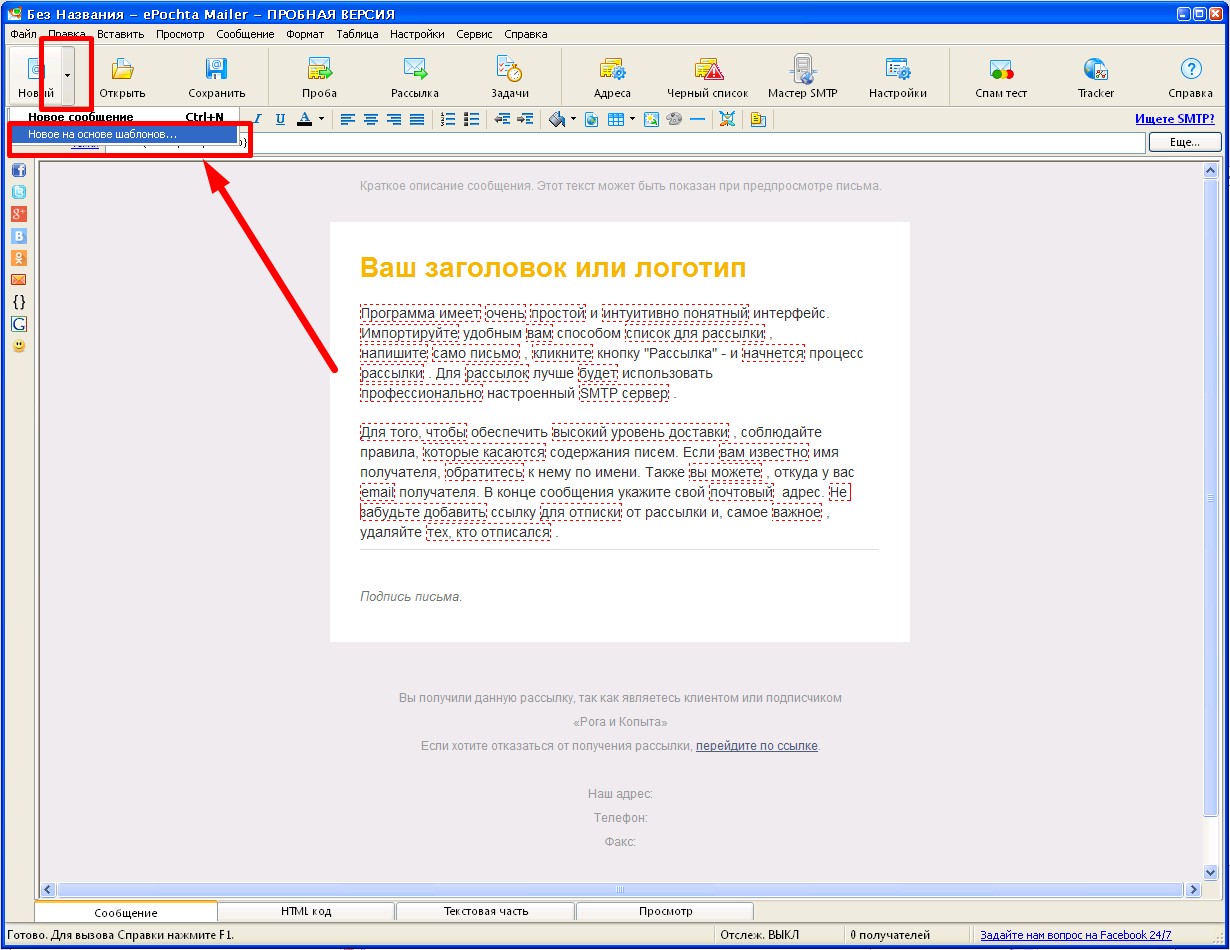The width and height of the screenshot is (1230, 950).
Task: Click the decrease indent icon
Action: pos(502,119)
